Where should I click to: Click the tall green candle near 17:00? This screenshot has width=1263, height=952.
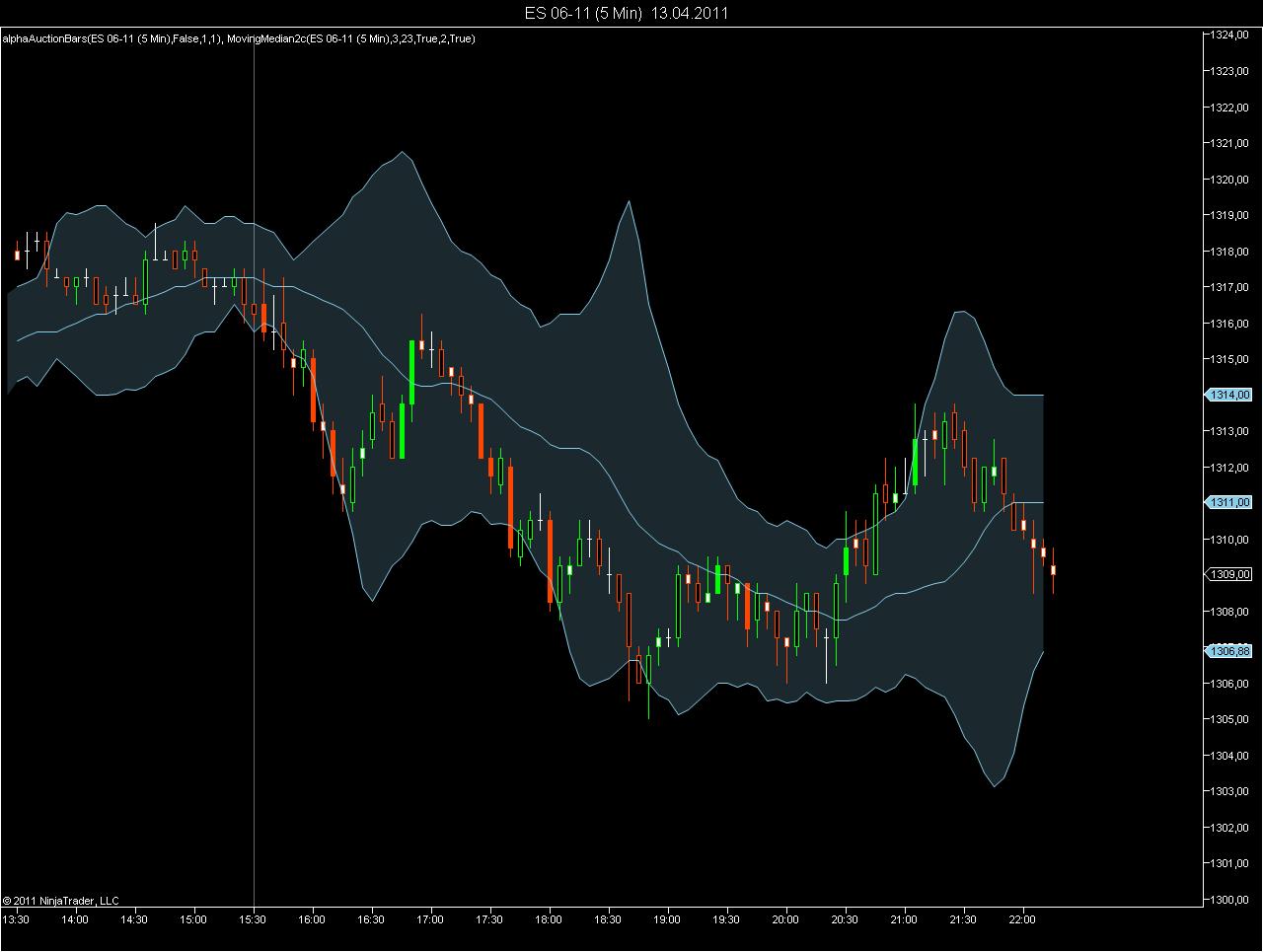pyautogui.click(x=411, y=372)
